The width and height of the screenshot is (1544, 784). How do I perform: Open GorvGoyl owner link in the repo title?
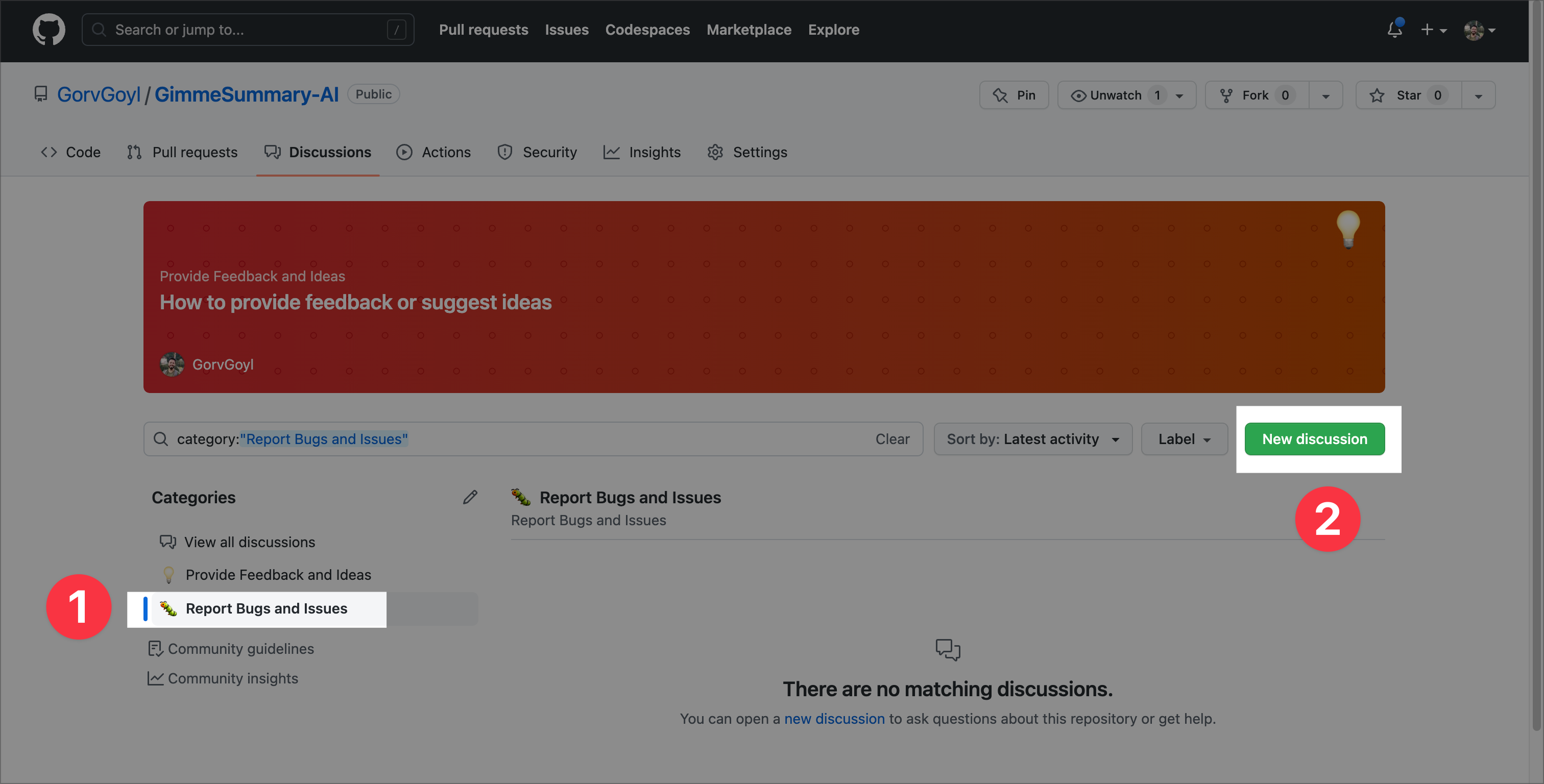tap(99, 94)
